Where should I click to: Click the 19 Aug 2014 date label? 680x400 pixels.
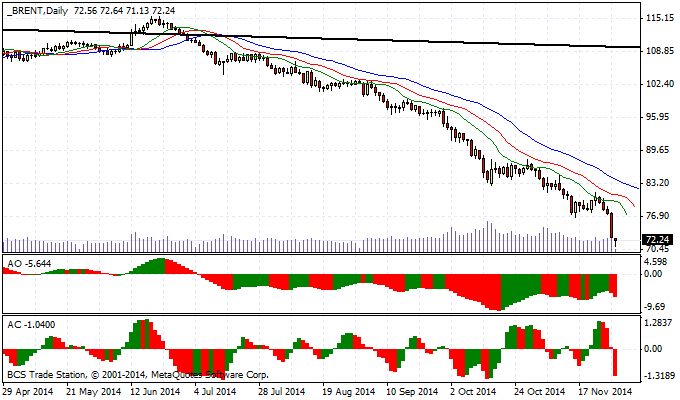point(349,391)
